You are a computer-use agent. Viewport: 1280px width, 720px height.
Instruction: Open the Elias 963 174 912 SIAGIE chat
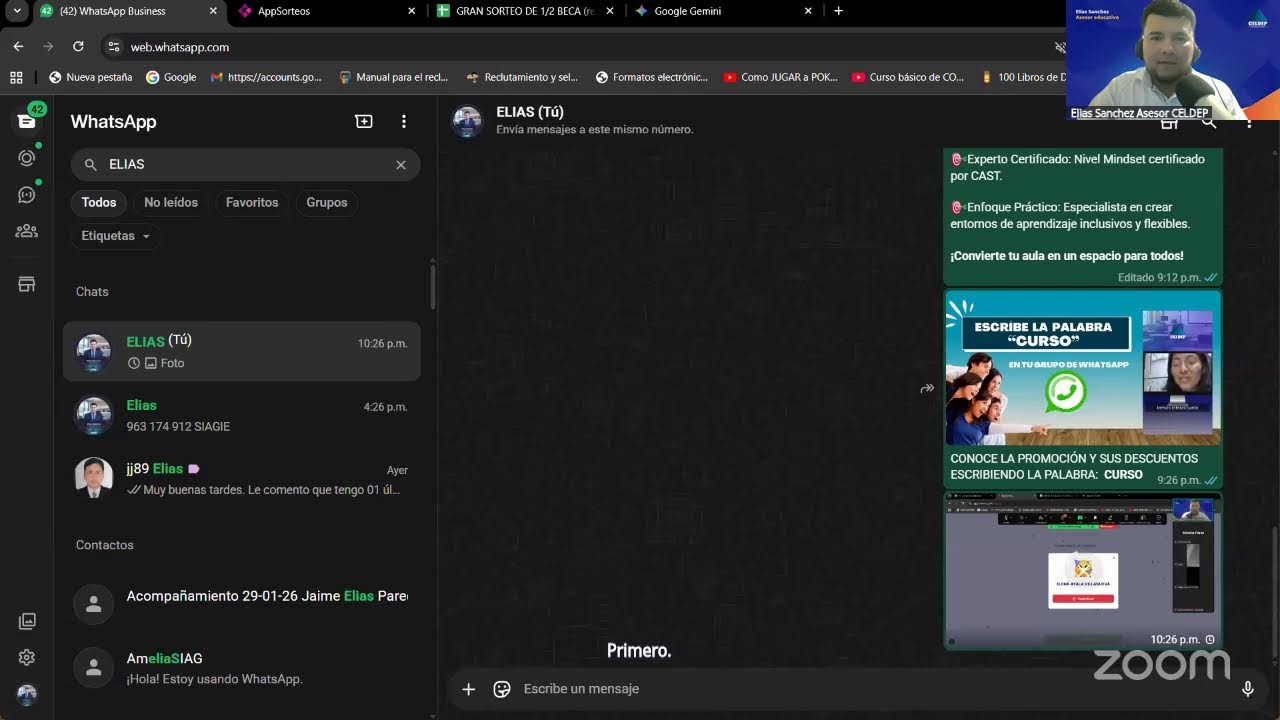click(242, 415)
